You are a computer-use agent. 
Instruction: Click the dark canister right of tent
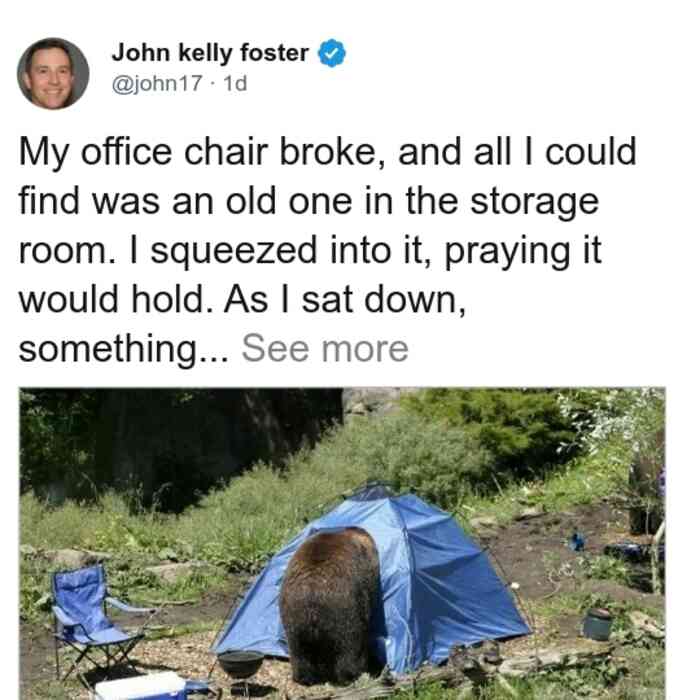click(598, 623)
